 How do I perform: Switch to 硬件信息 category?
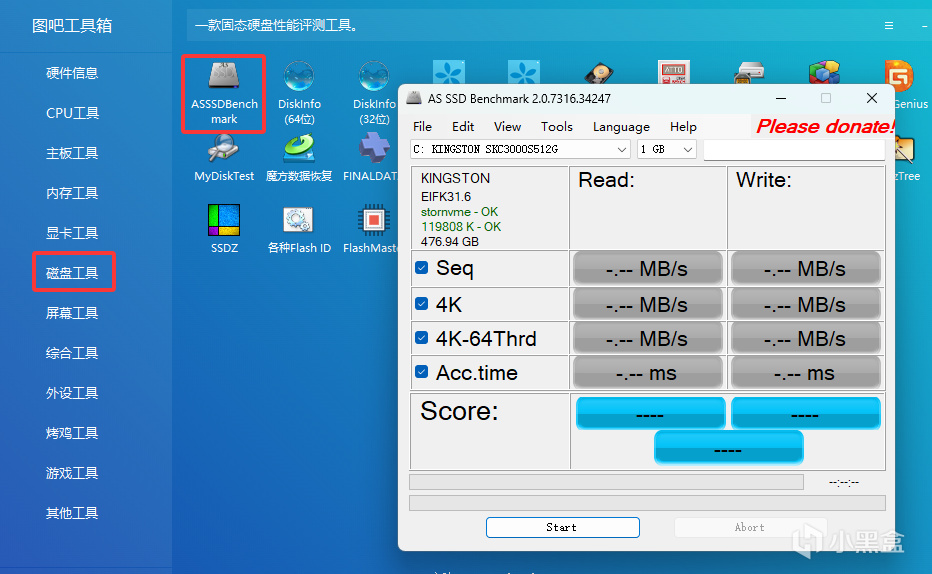(x=72, y=73)
